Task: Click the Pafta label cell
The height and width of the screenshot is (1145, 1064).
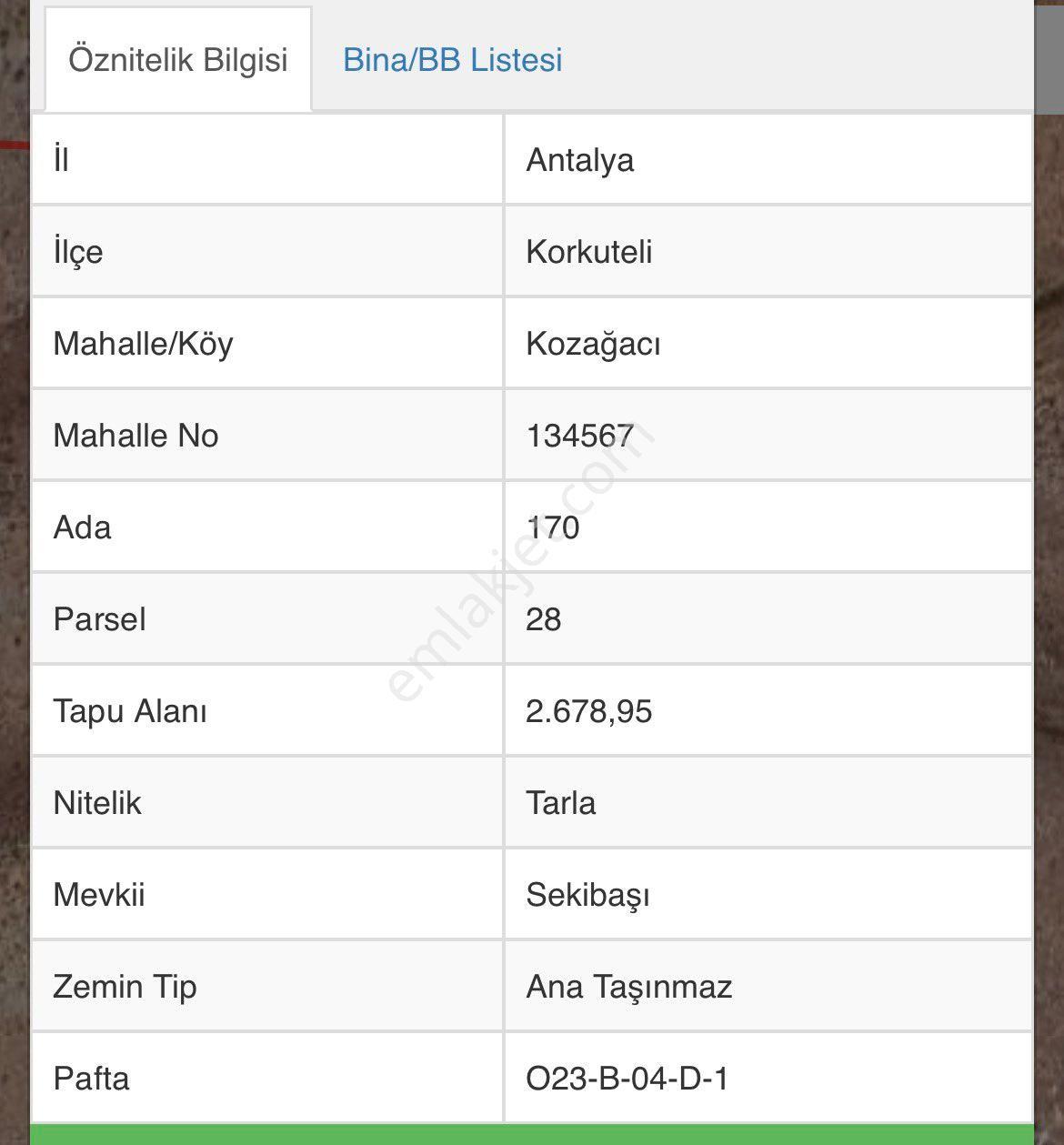Action: pos(267,1079)
